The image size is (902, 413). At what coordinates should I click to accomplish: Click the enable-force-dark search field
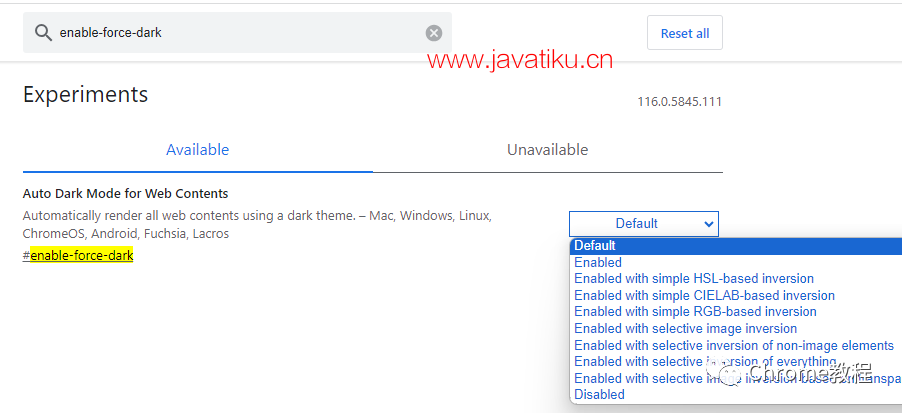pos(237,33)
